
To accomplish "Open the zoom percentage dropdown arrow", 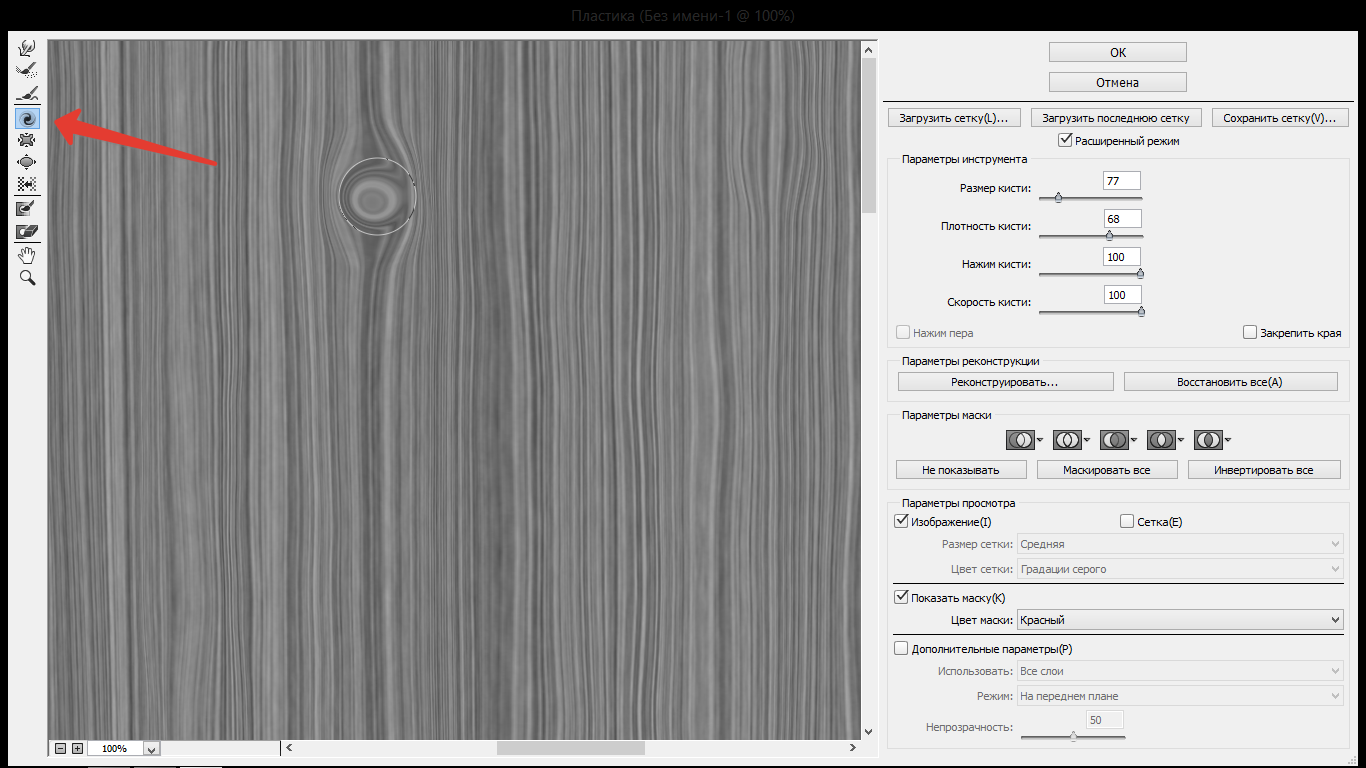I will 152,749.
